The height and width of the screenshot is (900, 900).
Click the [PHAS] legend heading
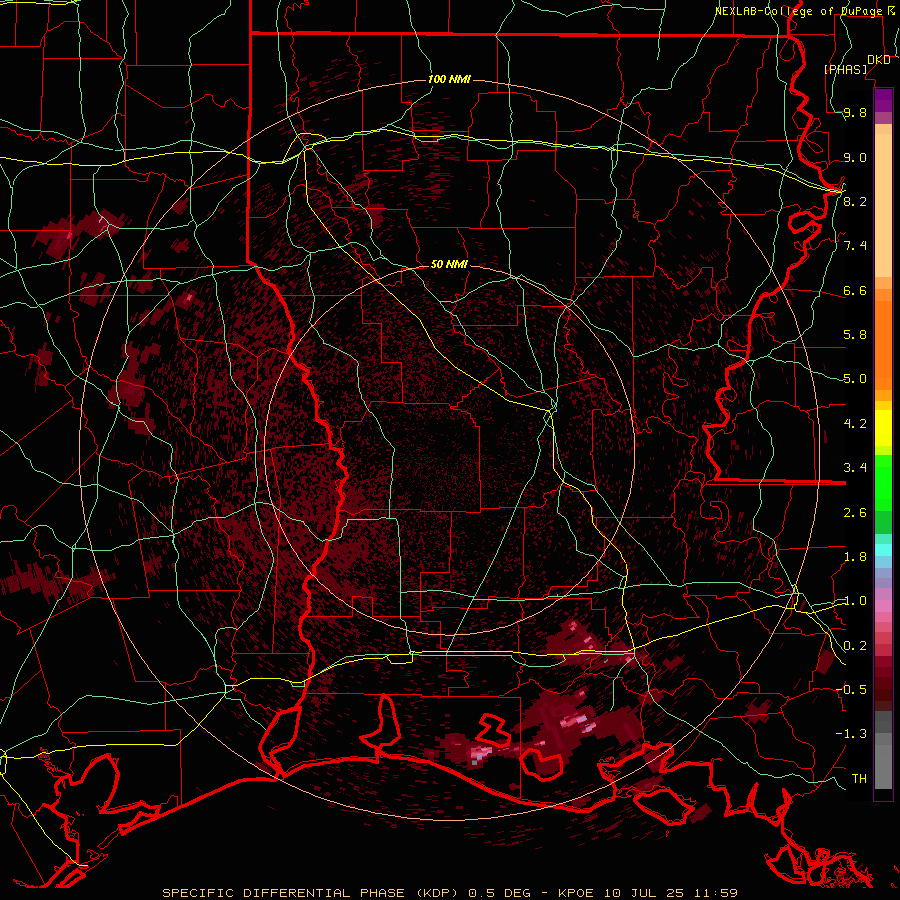coord(846,70)
